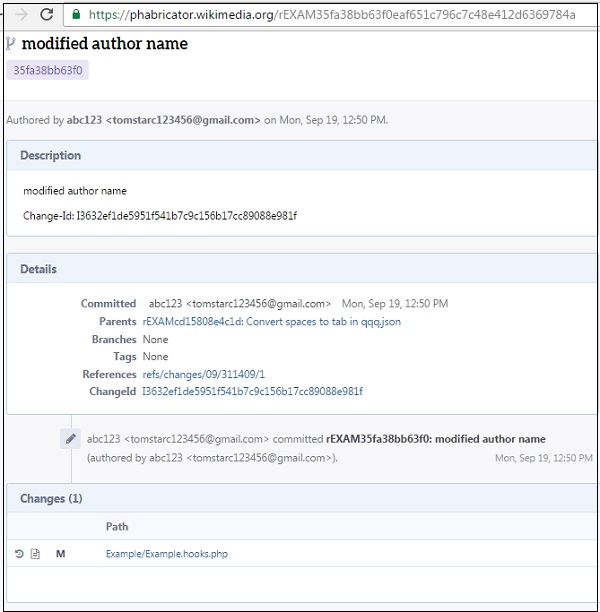Click the document icon beside Example.hooks.php
The image size is (600, 612).
(x=35, y=554)
